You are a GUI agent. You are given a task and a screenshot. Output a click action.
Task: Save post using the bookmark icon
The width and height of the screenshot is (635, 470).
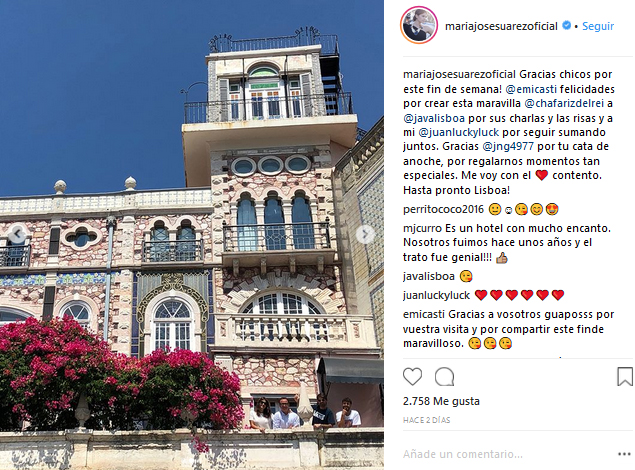click(624, 376)
